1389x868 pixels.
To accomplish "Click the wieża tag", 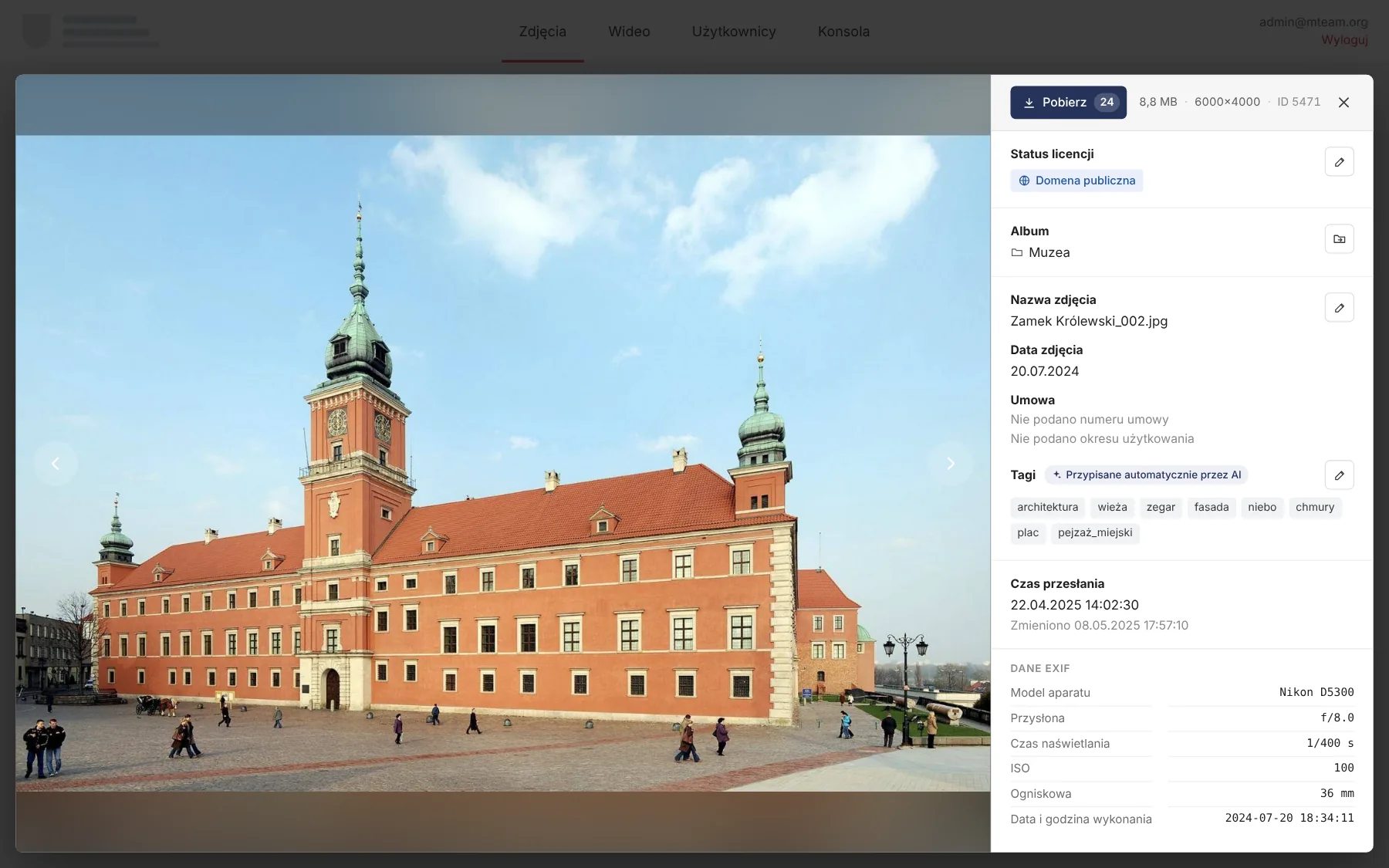I will [1112, 507].
